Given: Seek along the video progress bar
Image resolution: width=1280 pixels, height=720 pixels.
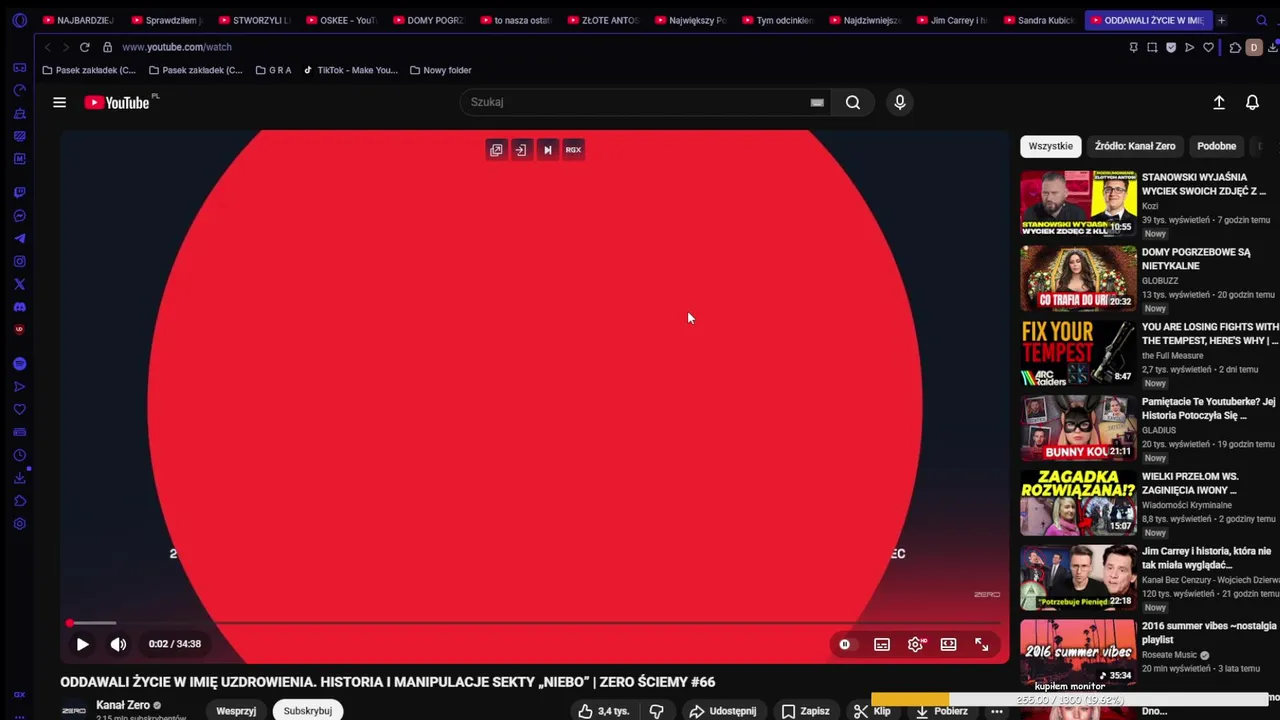Looking at the screenshot, I should tap(535, 623).
